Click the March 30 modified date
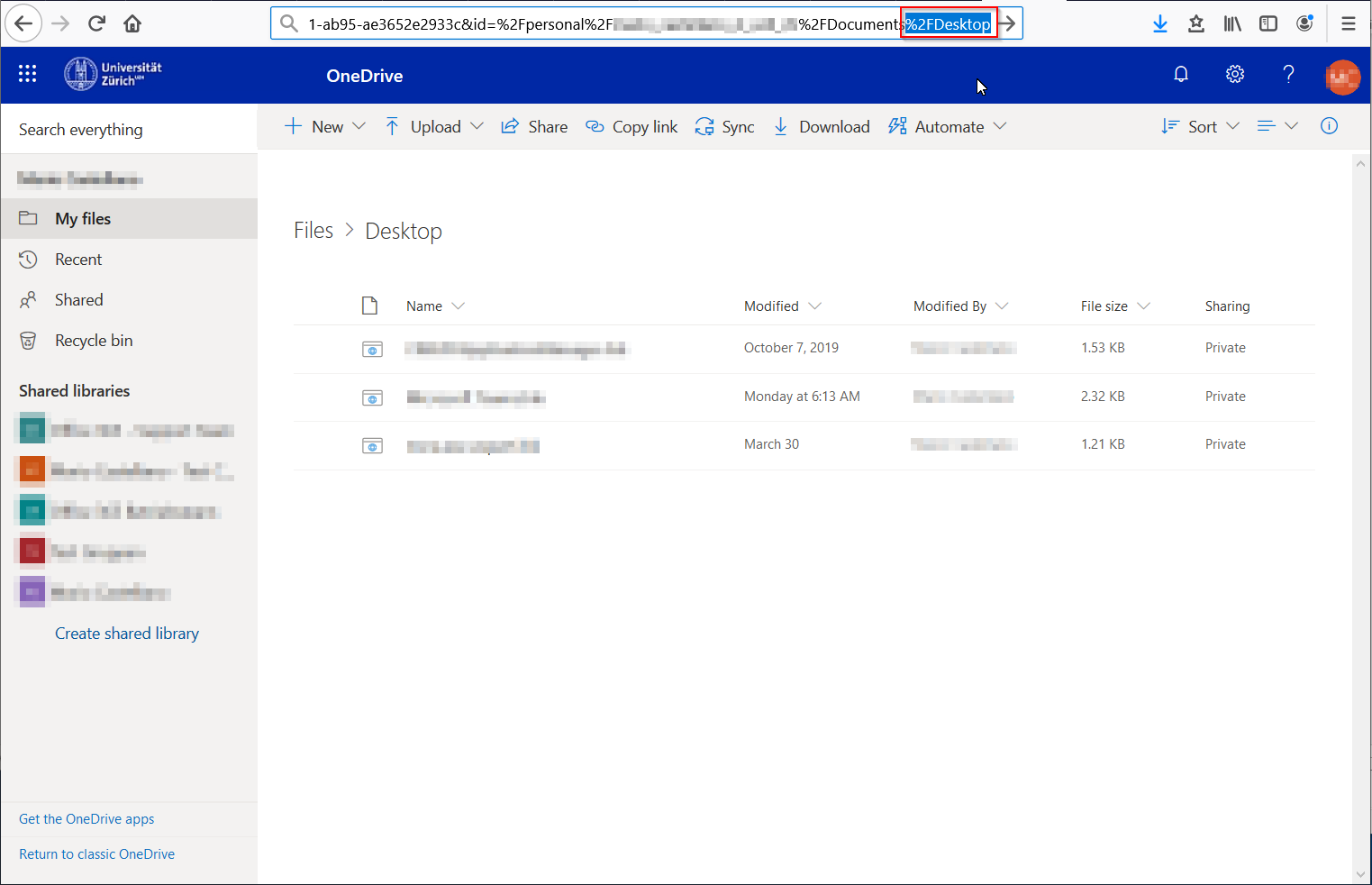 (771, 444)
